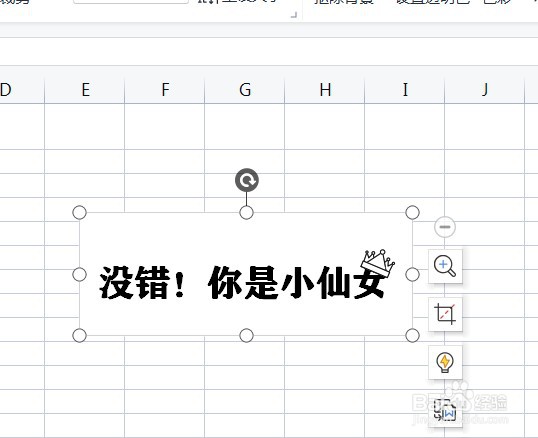Select column I header
This screenshot has width=538, height=438.
[x=405, y=90]
